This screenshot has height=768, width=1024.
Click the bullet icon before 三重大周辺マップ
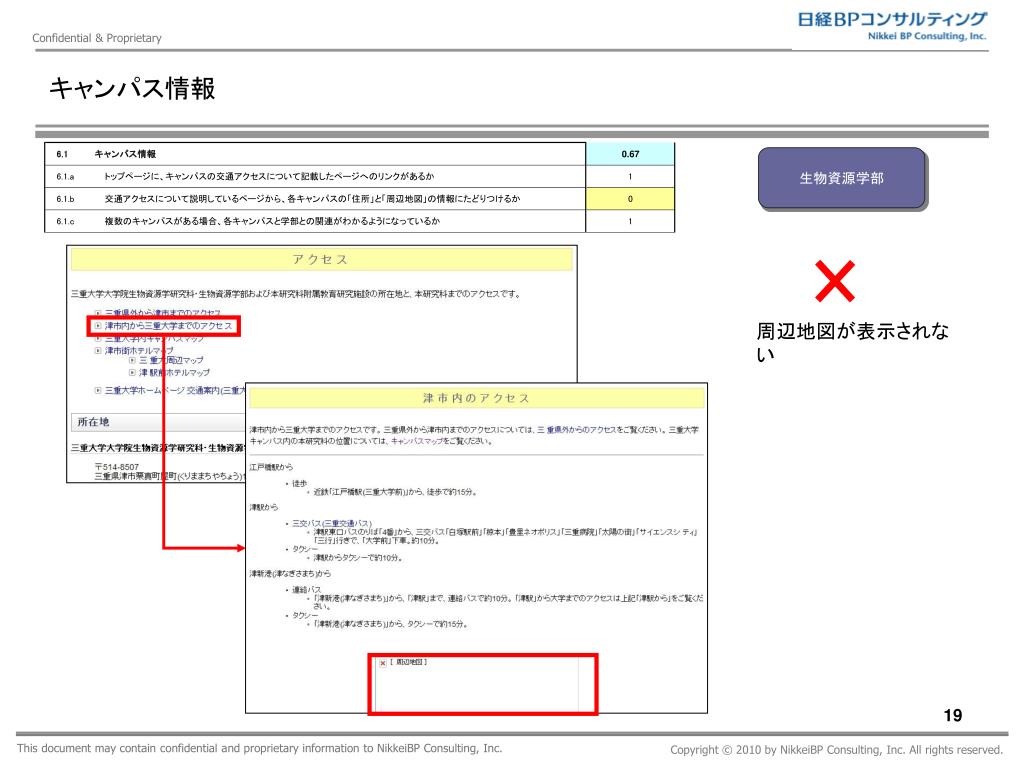pyautogui.click(x=132, y=360)
